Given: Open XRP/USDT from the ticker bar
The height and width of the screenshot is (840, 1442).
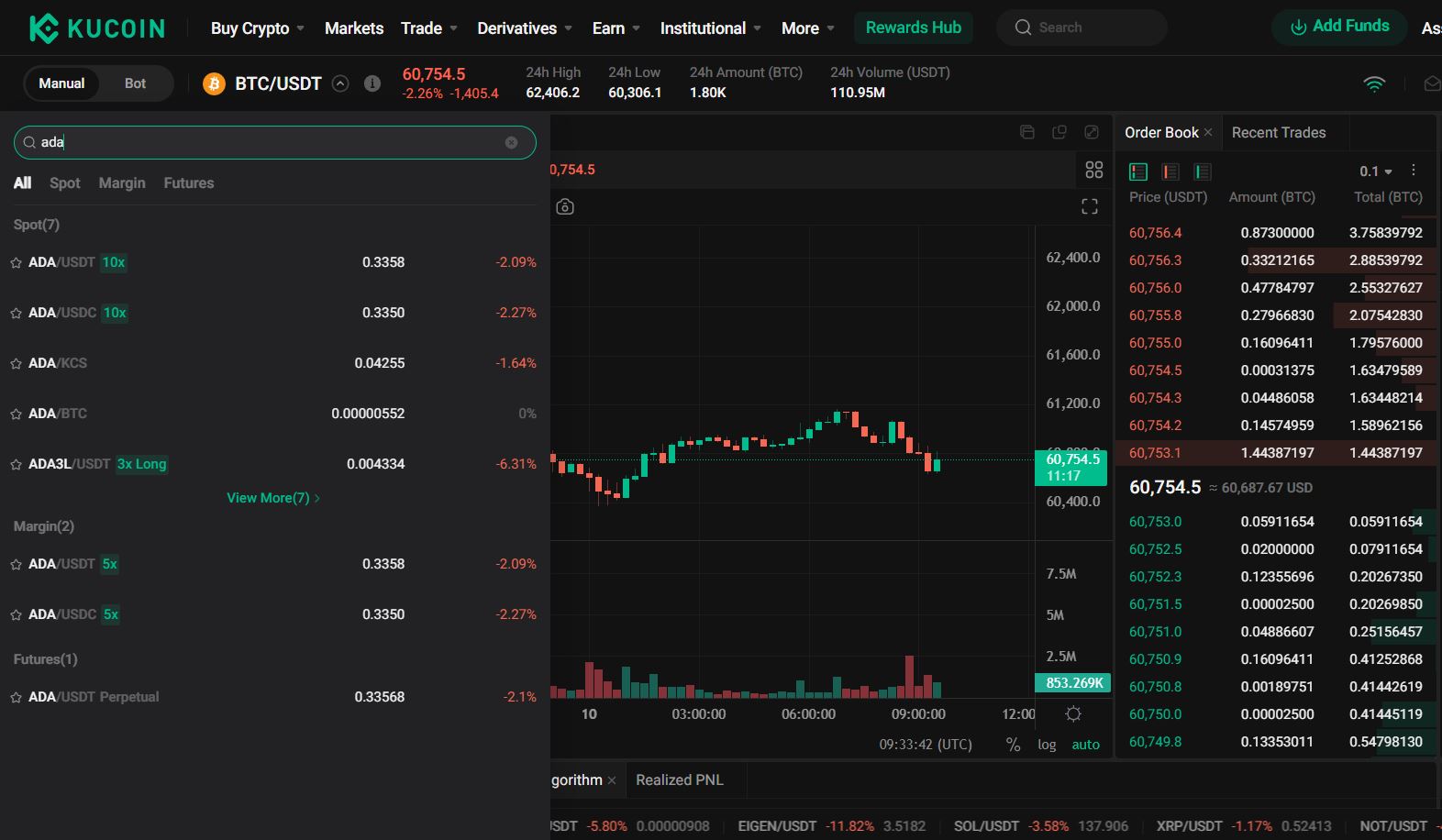Looking at the screenshot, I should click(x=1244, y=826).
